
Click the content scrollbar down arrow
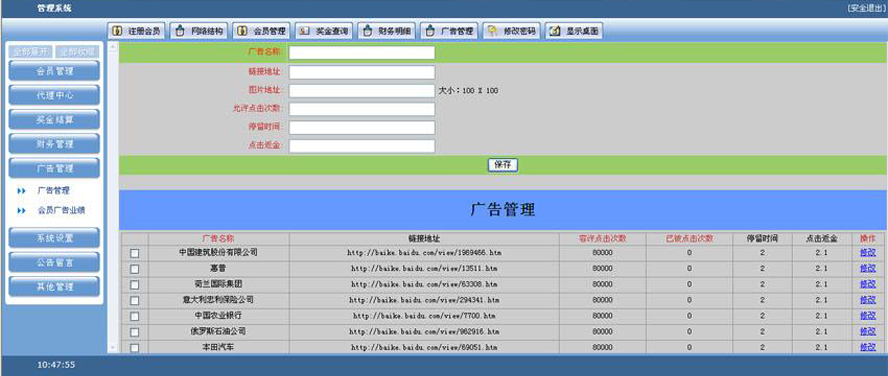click(113, 348)
